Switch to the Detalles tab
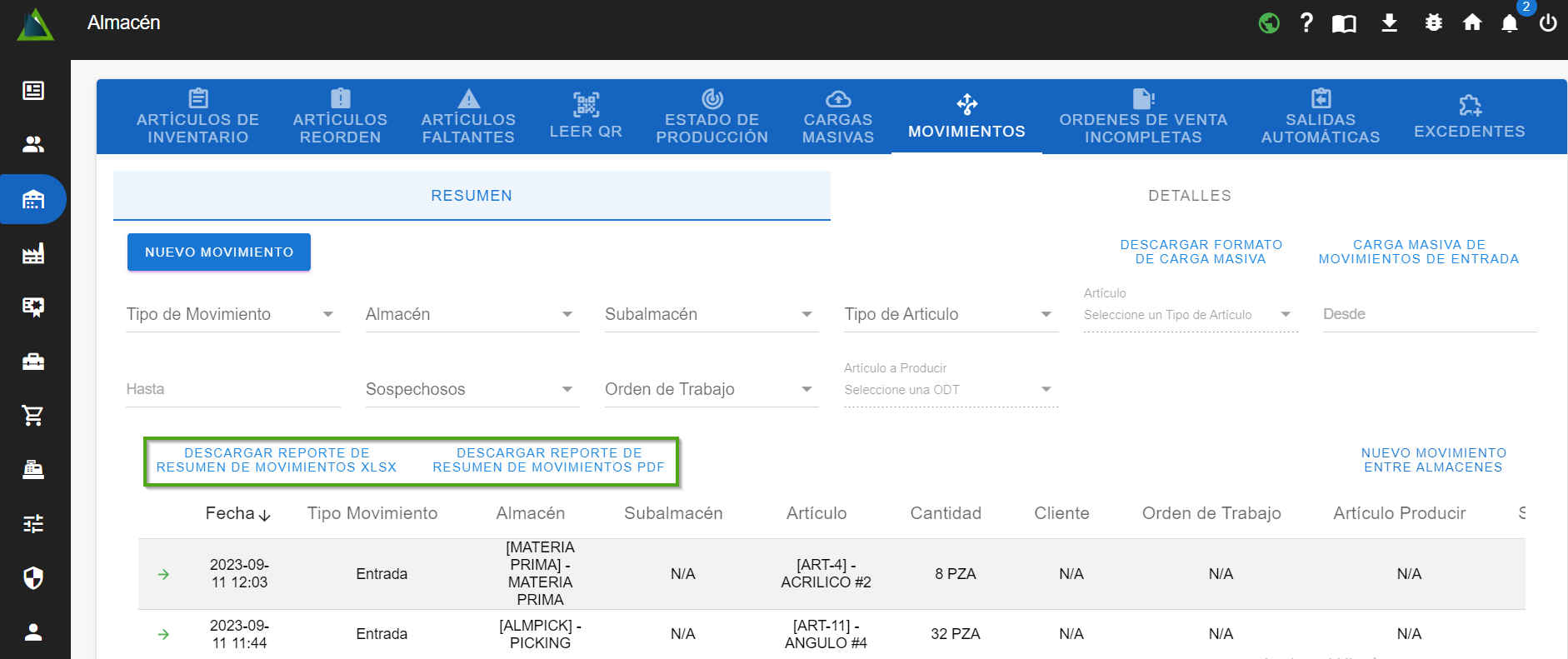Image resolution: width=1568 pixels, height=659 pixels. [1189, 196]
